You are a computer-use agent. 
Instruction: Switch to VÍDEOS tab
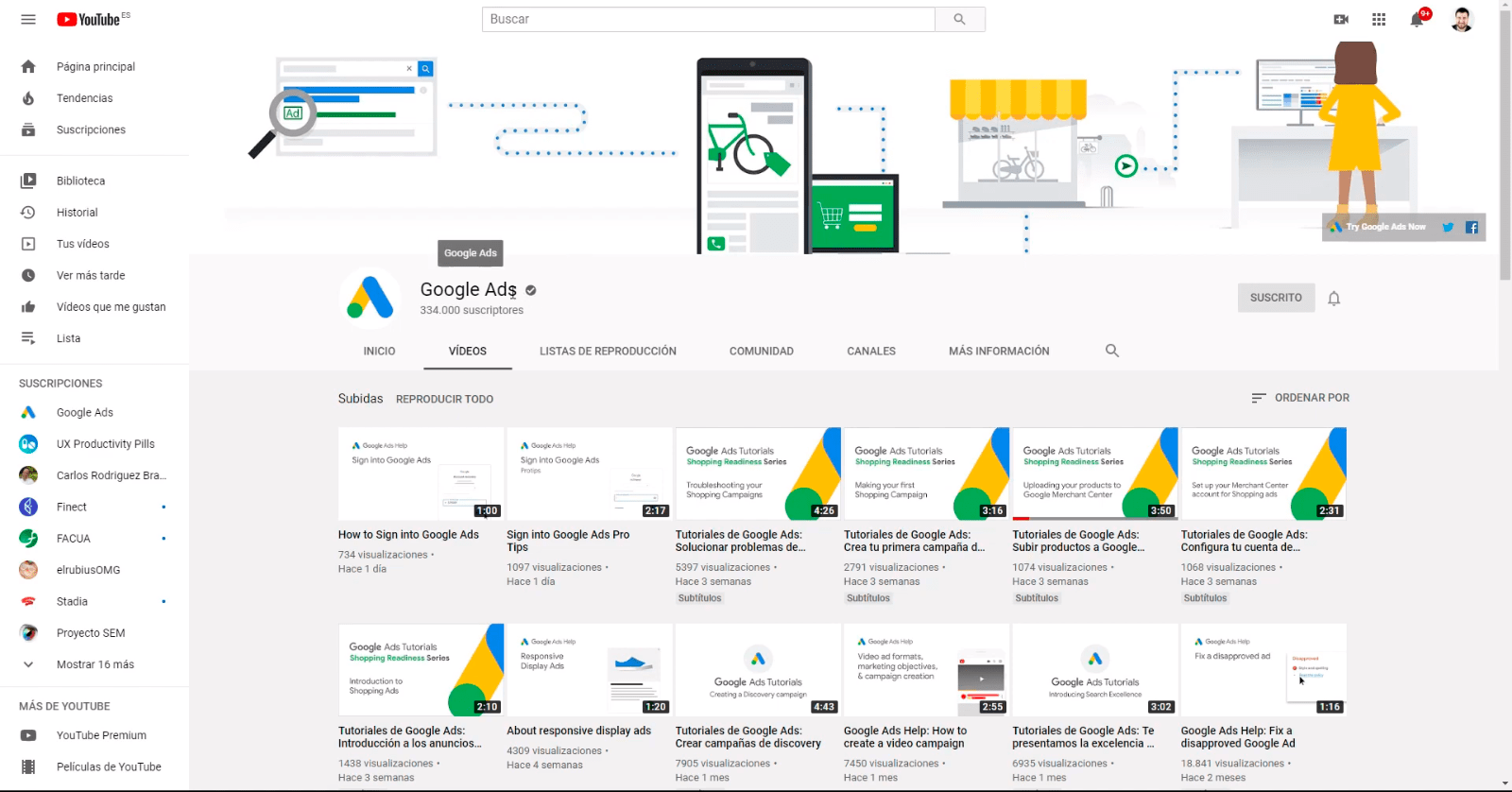(x=468, y=351)
